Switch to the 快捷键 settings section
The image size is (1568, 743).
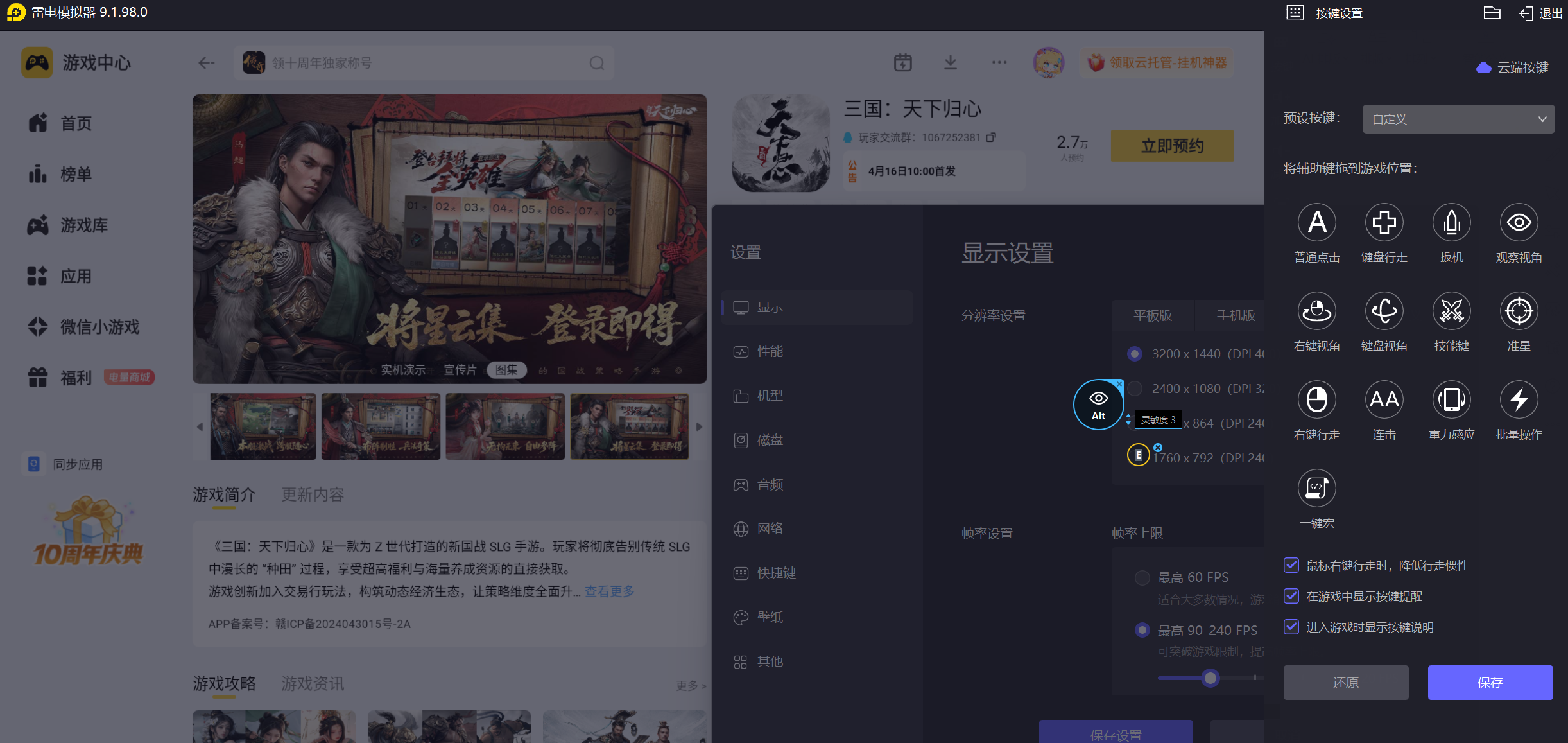pos(776,573)
